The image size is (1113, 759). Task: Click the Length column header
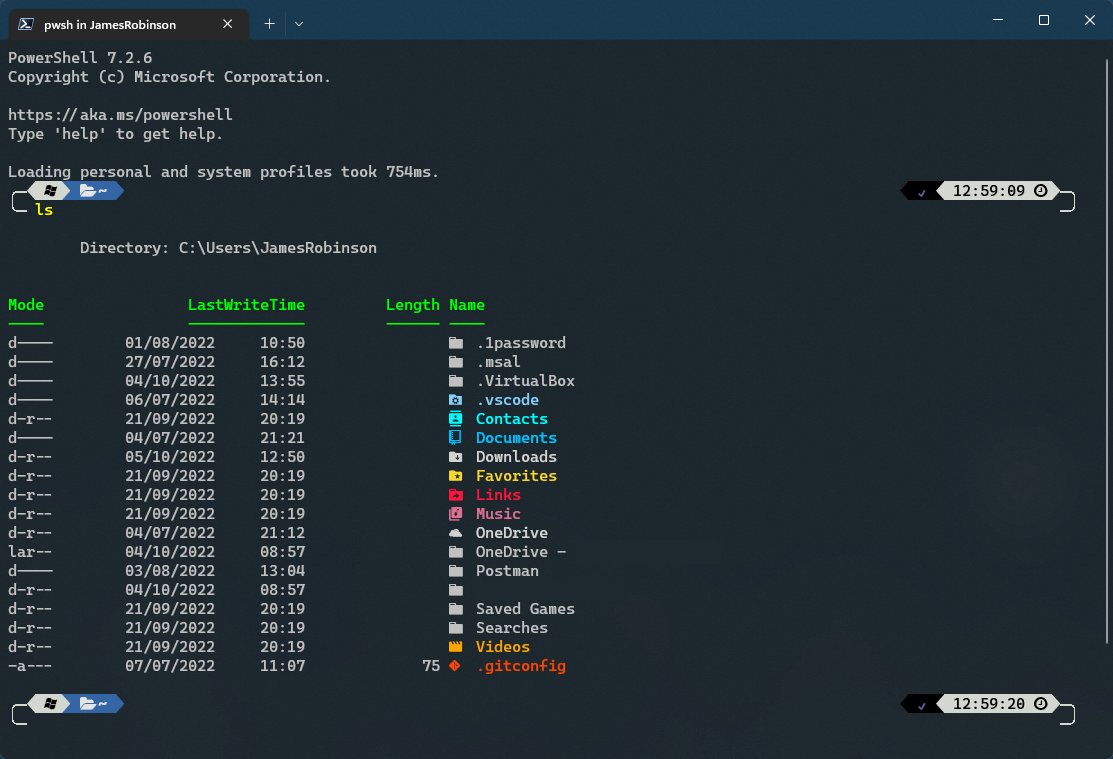pyautogui.click(x=412, y=305)
